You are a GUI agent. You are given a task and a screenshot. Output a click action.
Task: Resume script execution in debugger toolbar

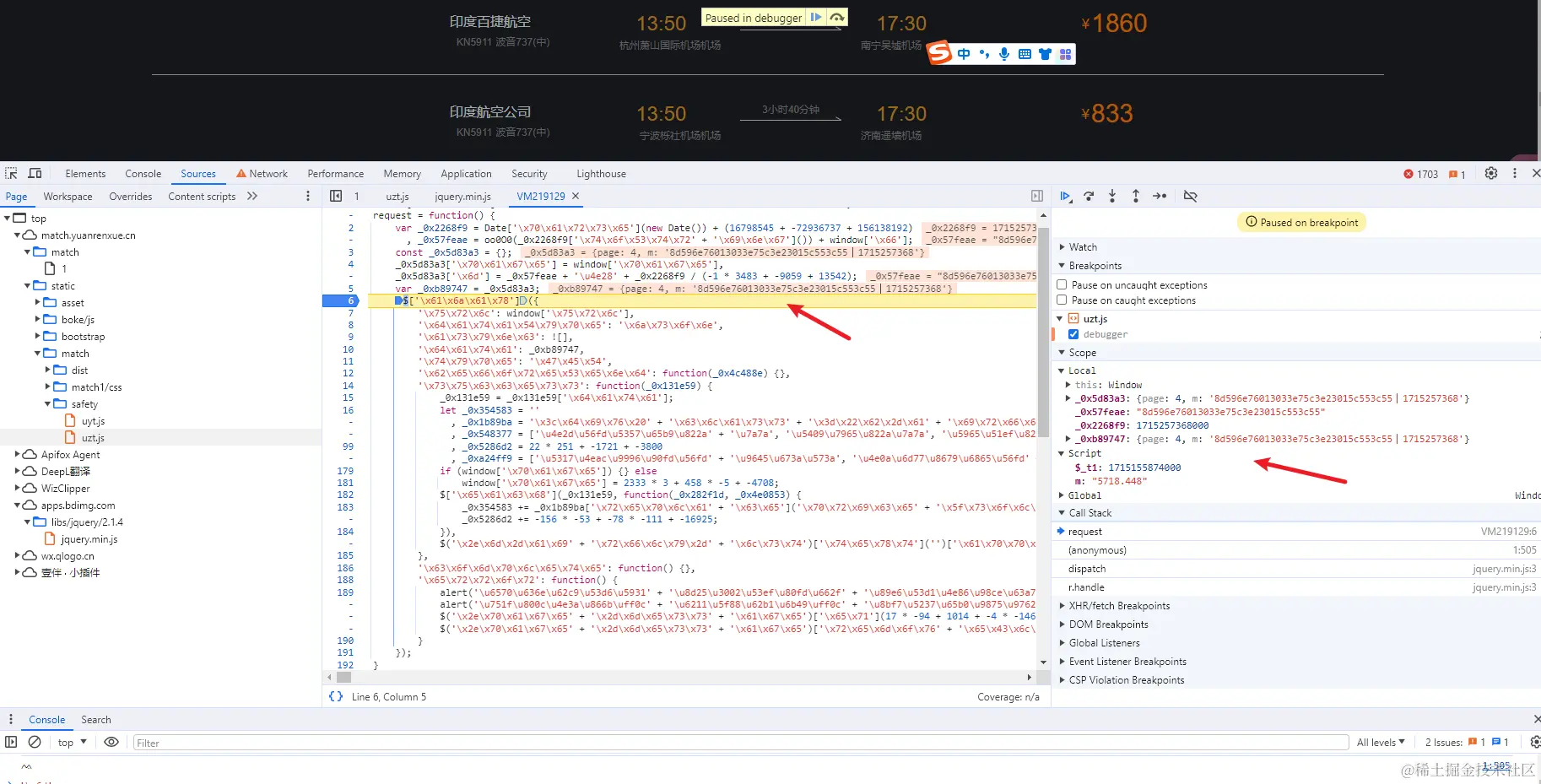[x=1066, y=196]
